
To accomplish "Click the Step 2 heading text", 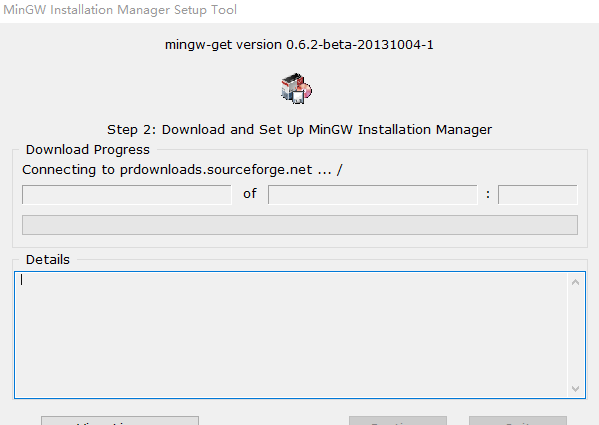I will [300, 129].
